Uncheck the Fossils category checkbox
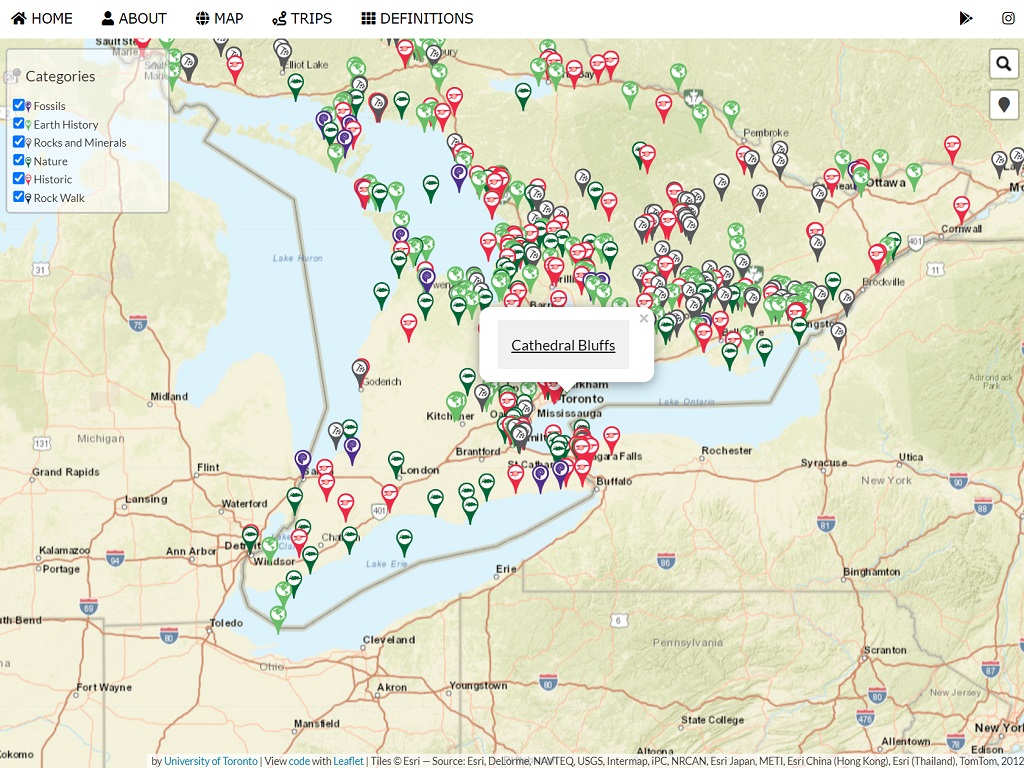Viewport: 1024px width, 768px height. 19,105
